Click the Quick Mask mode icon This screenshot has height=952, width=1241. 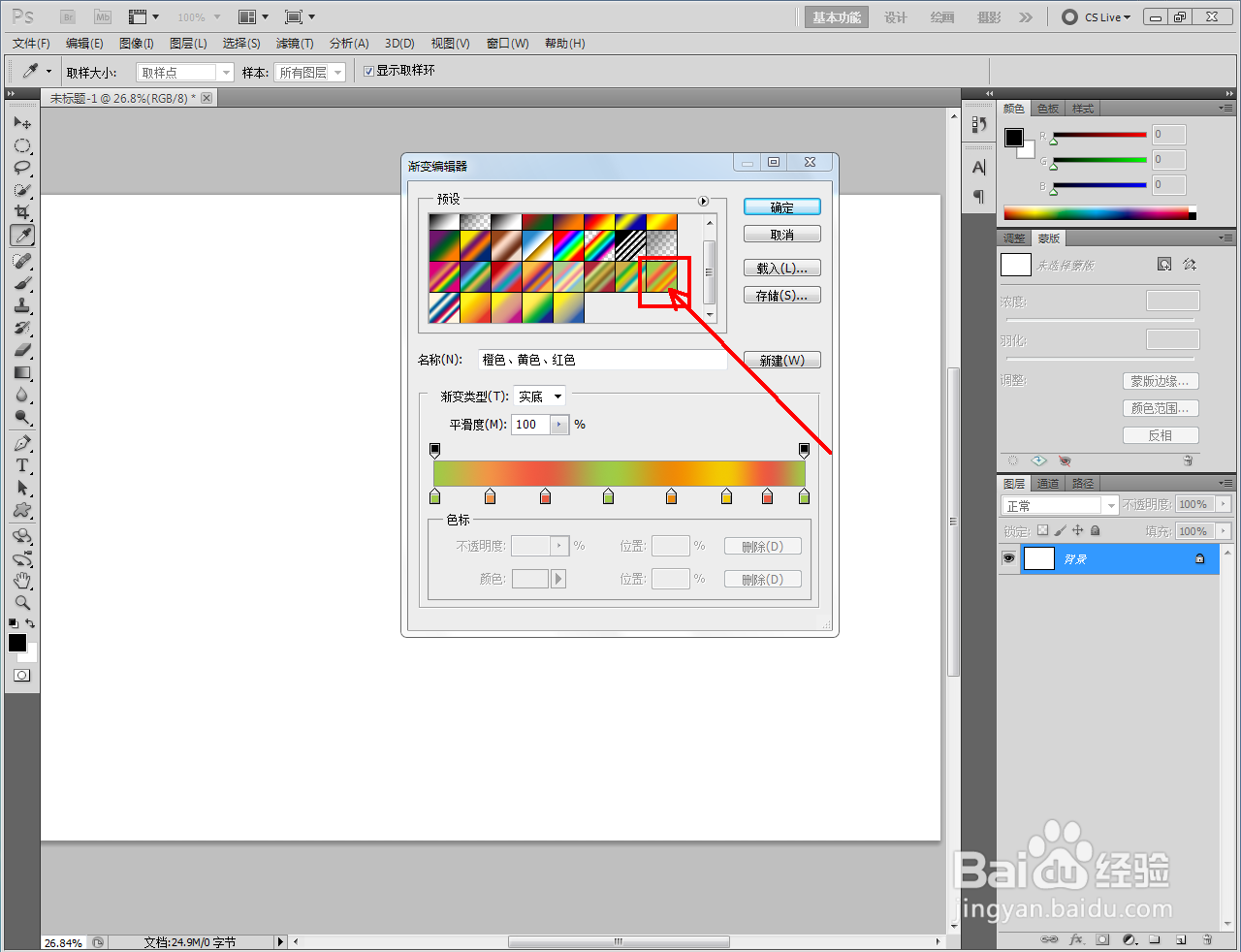point(21,675)
